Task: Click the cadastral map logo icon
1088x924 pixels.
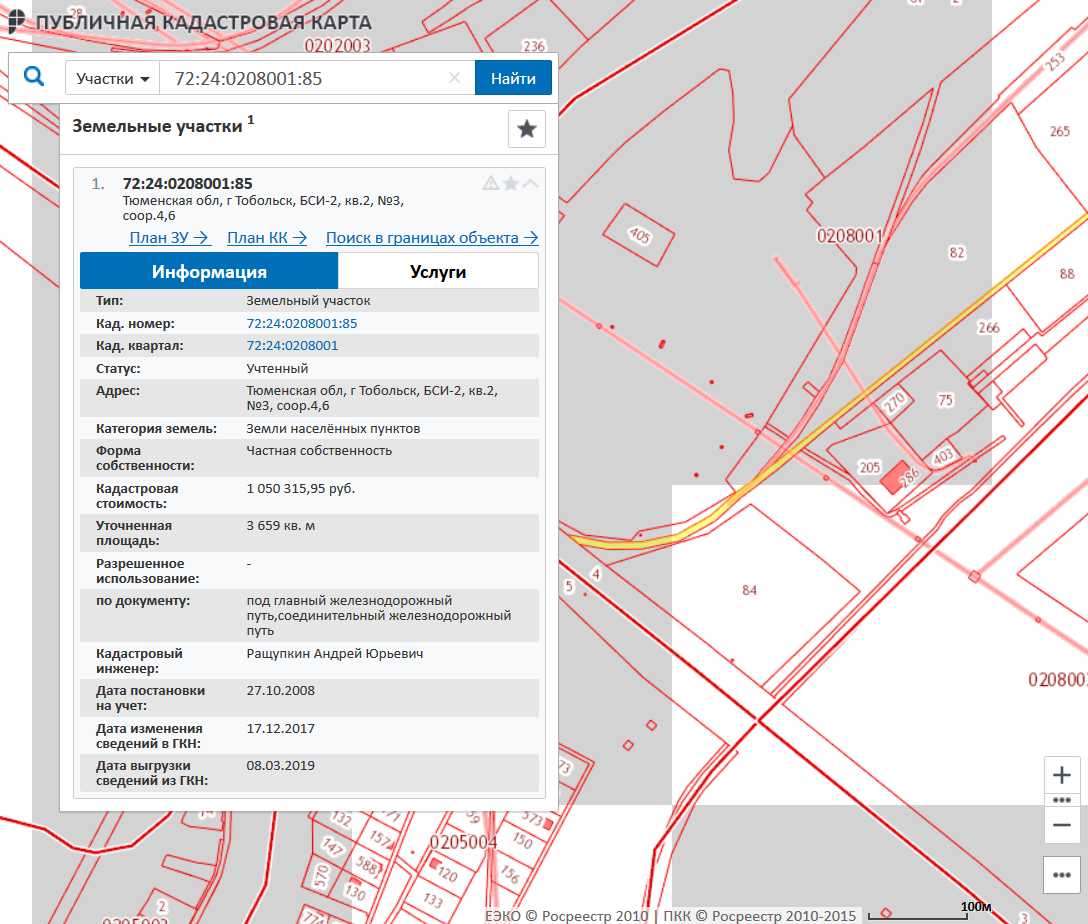Action: click(16, 22)
